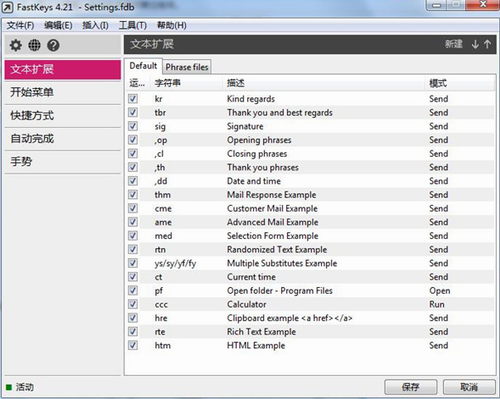Click 新建 to create new entry
The height and width of the screenshot is (399, 500).
click(x=454, y=44)
